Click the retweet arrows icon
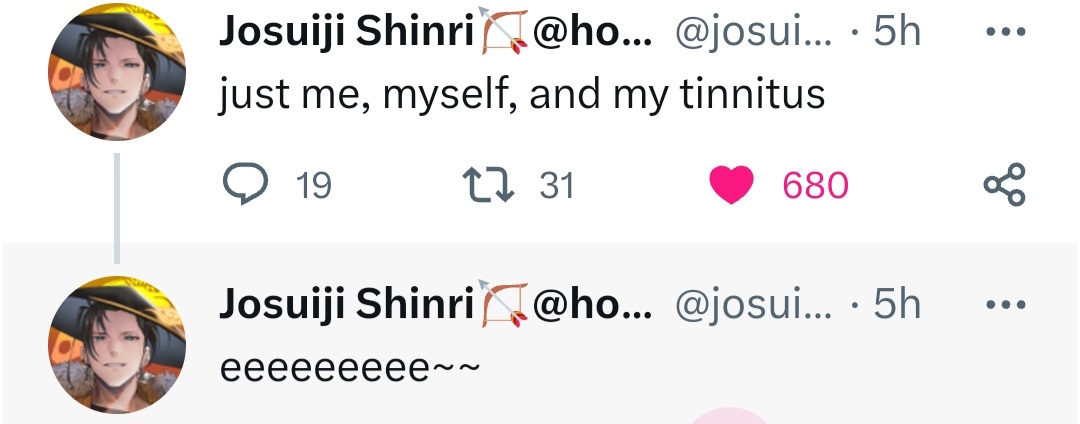Viewport: 1080px width, 424px height. [487, 184]
